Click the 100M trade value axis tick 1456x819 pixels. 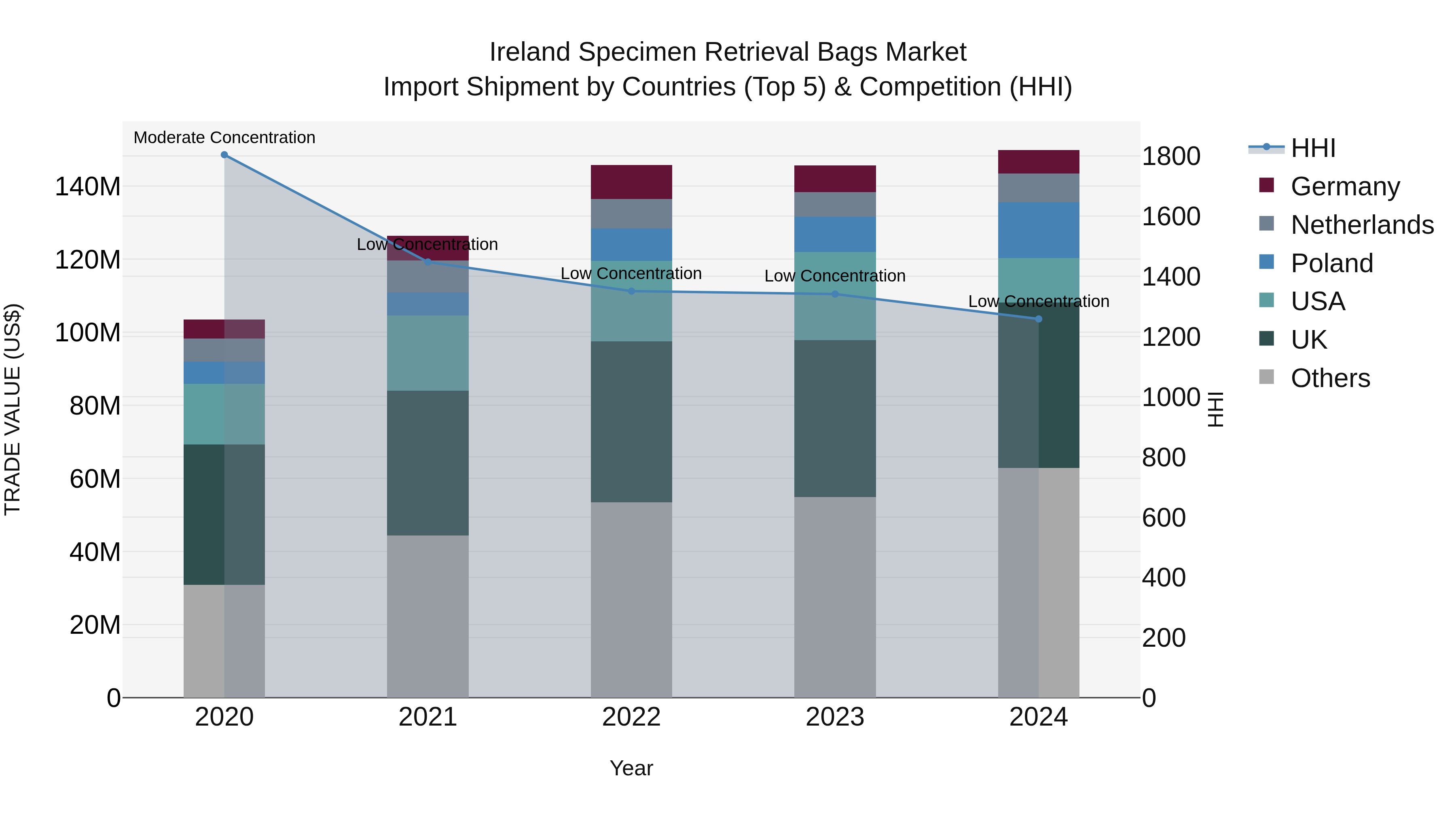coord(88,332)
